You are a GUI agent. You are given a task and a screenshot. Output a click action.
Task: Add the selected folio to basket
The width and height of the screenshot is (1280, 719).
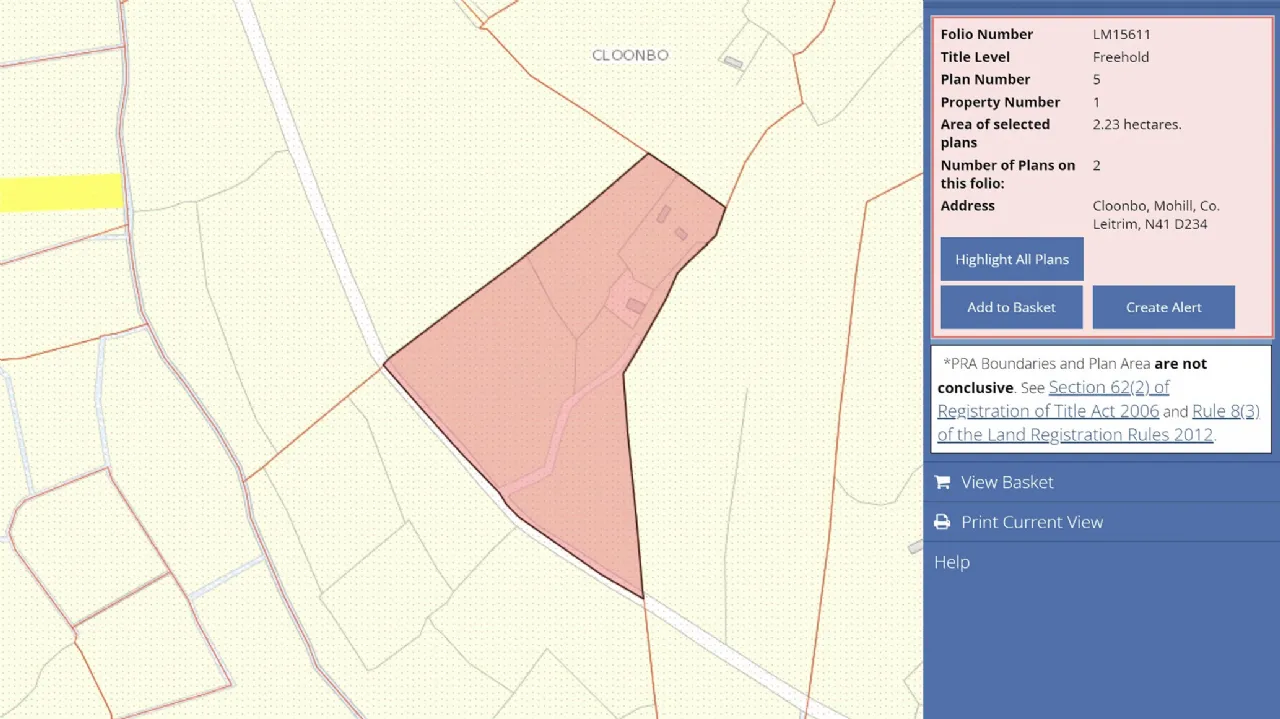(1011, 307)
